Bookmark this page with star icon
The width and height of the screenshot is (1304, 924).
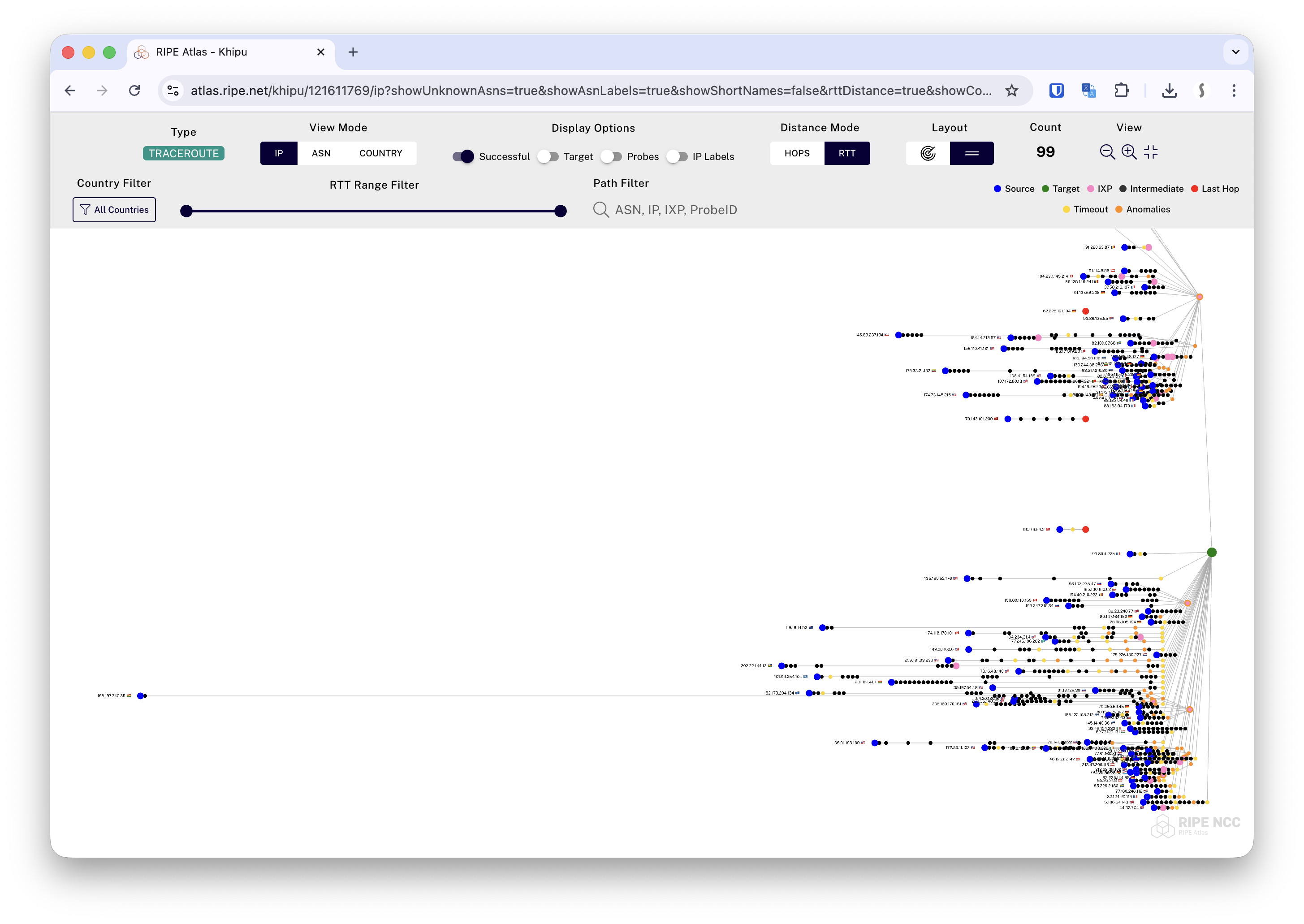(x=1011, y=91)
